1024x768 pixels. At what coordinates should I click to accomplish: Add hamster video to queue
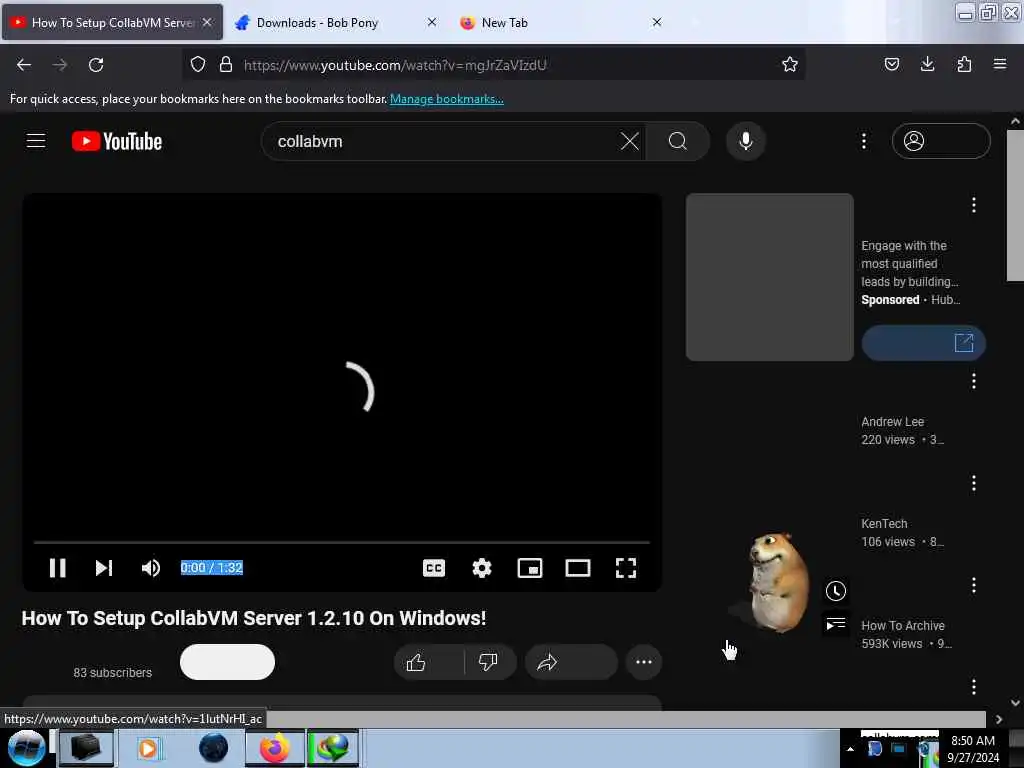click(x=836, y=624)
